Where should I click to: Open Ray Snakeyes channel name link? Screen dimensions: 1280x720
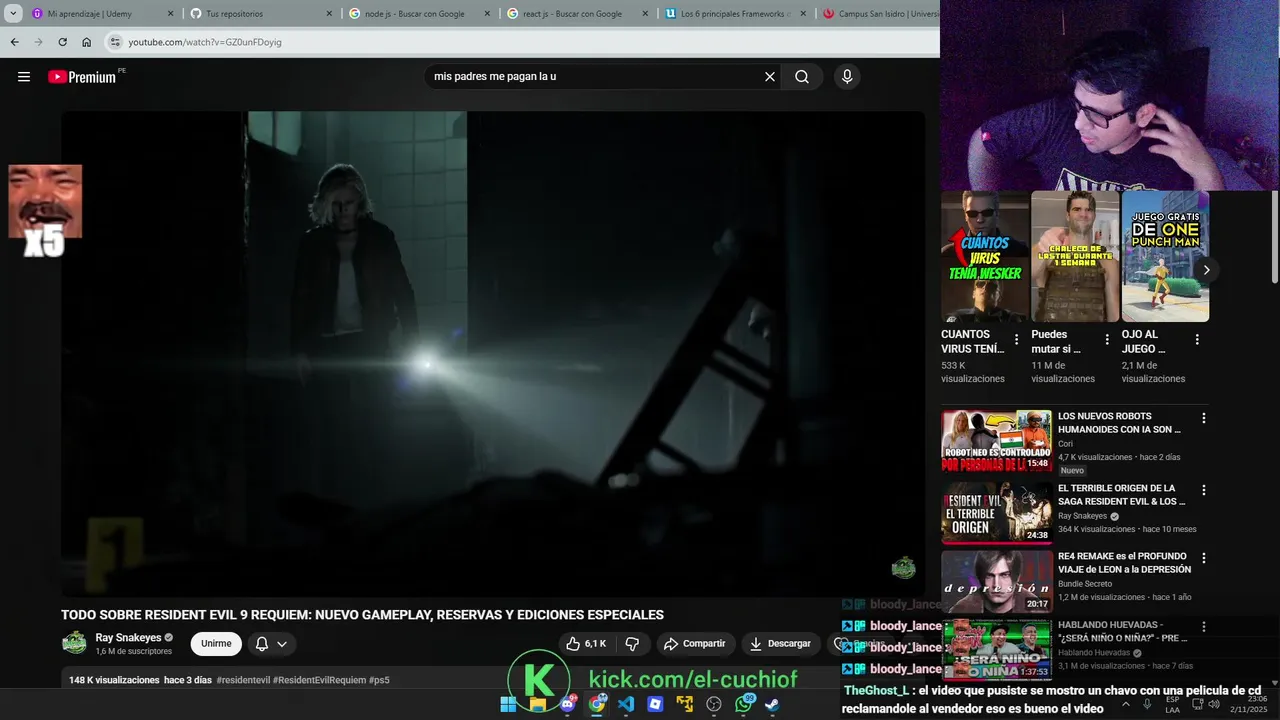pyautogui.click(x=128, y=637)
